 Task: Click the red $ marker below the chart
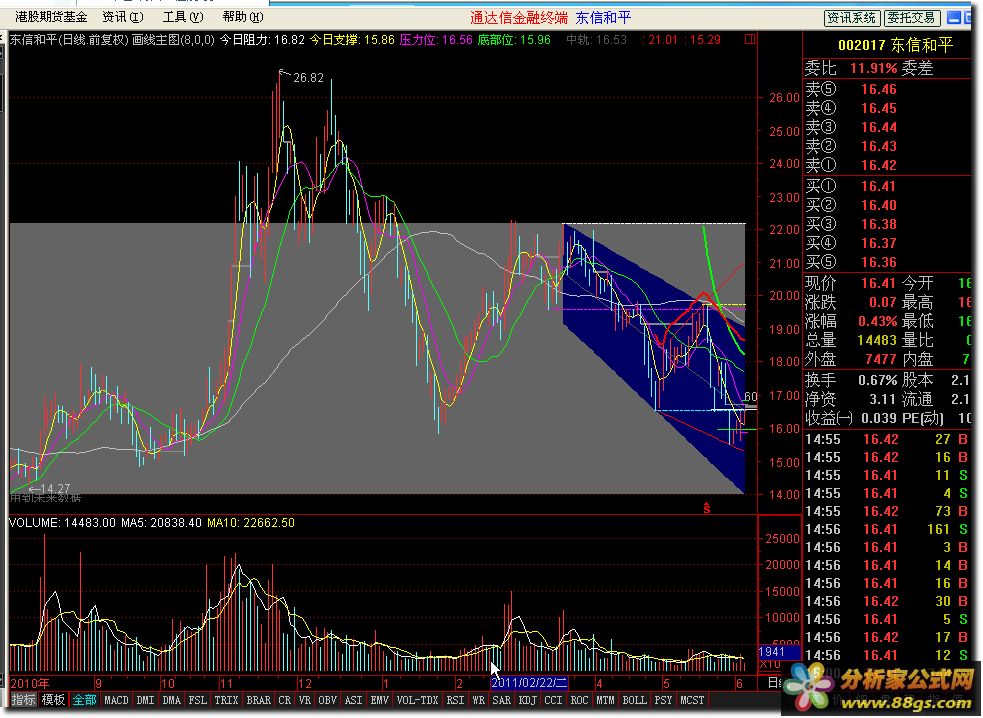[707, 507]
